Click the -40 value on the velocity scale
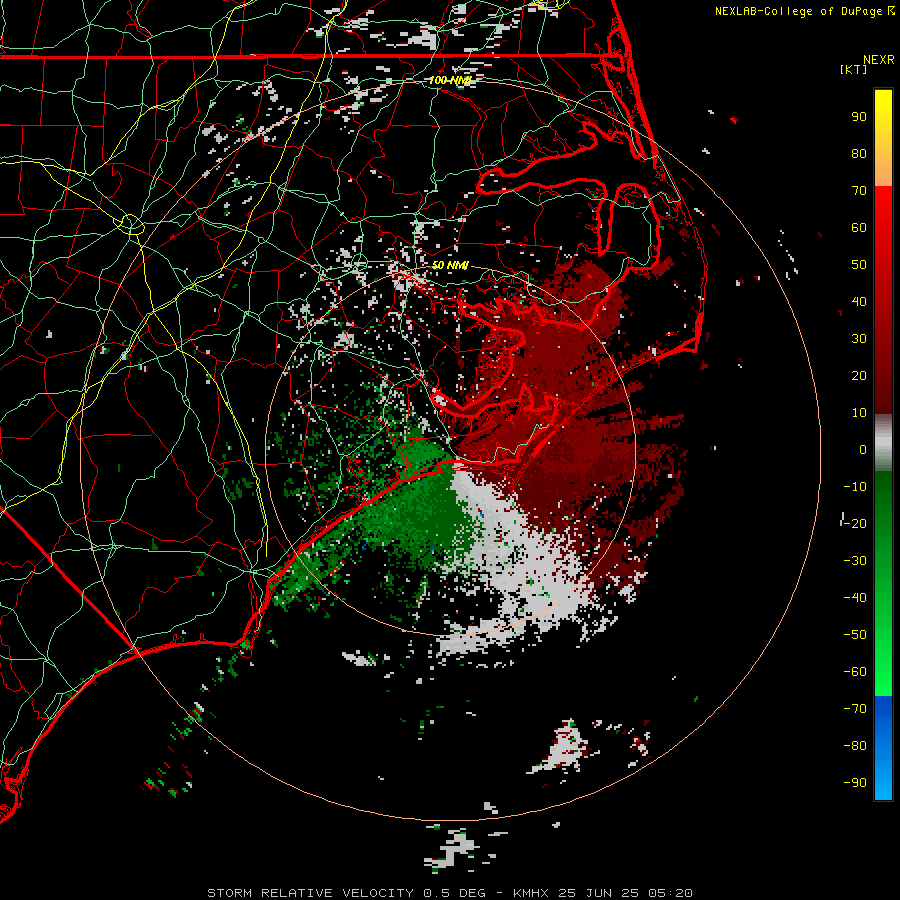This screenshot has width=900, height=900. click(x=855, y=598)
